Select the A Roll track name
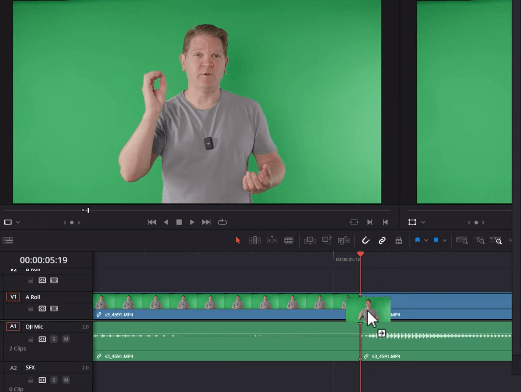521x392 pixels. [33, 297]
